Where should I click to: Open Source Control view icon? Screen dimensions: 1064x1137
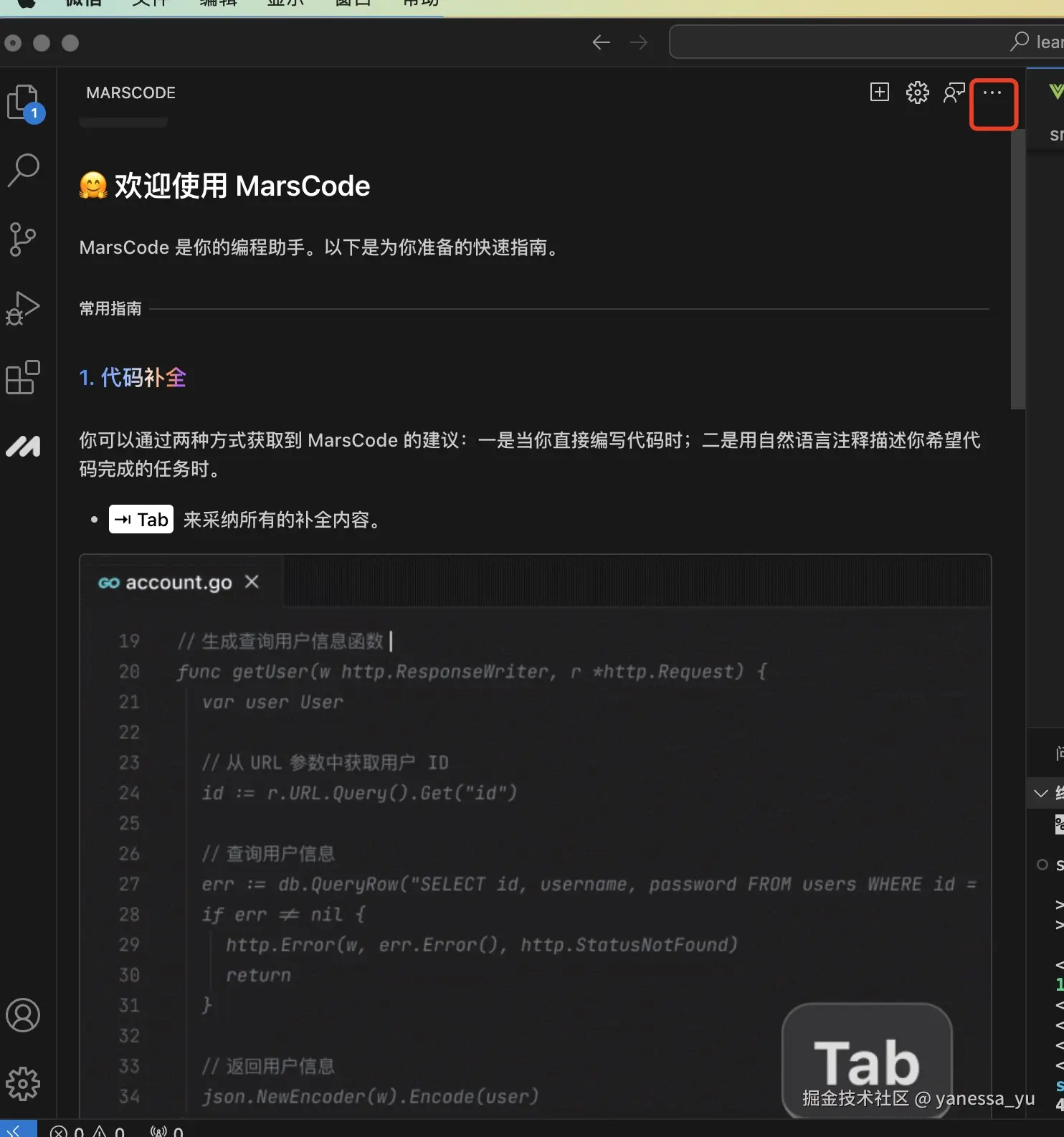22,239
